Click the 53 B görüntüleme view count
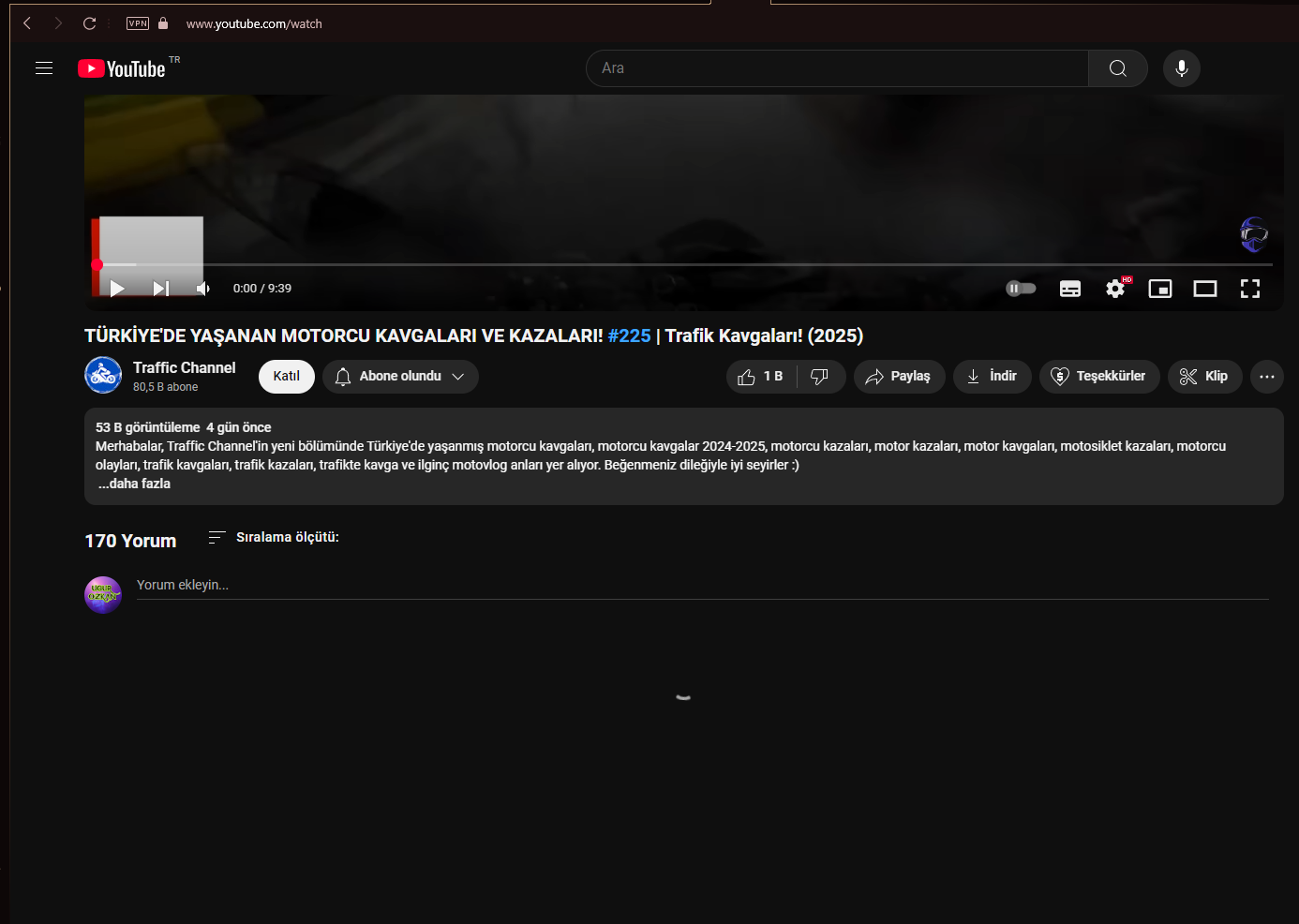Viewport: 1299px width, 924px height. 148,427
